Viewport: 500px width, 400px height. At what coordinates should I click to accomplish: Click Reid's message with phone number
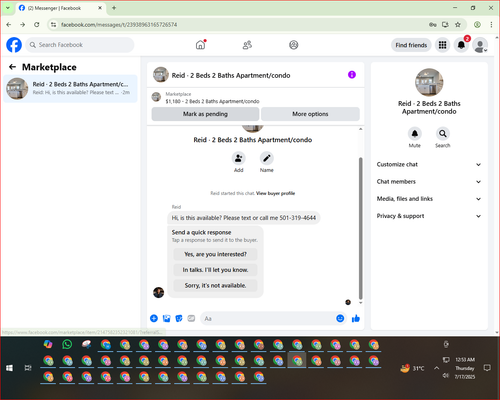pyautogui.click(x=244, y=218)
